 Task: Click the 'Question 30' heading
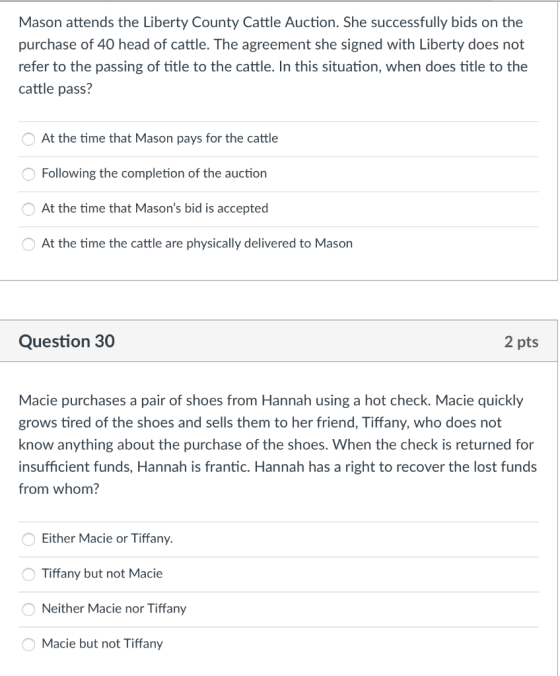click(67, 341)
